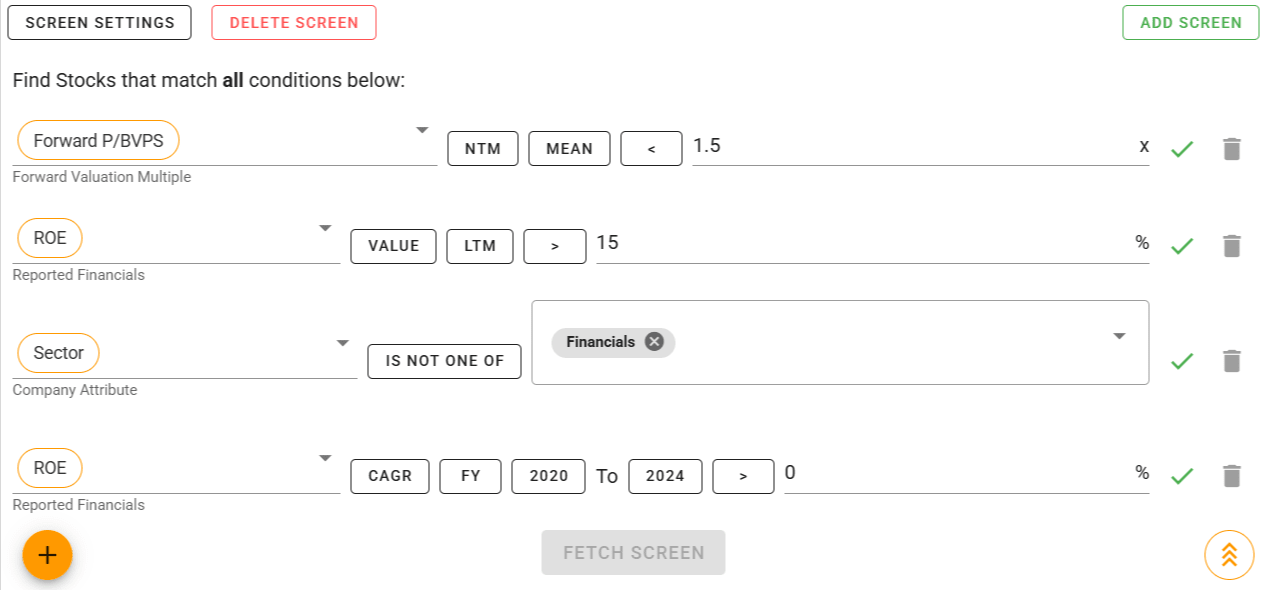Toggle the NTM period button
This screenshot has width=1266, height=590.
point(482,148)
